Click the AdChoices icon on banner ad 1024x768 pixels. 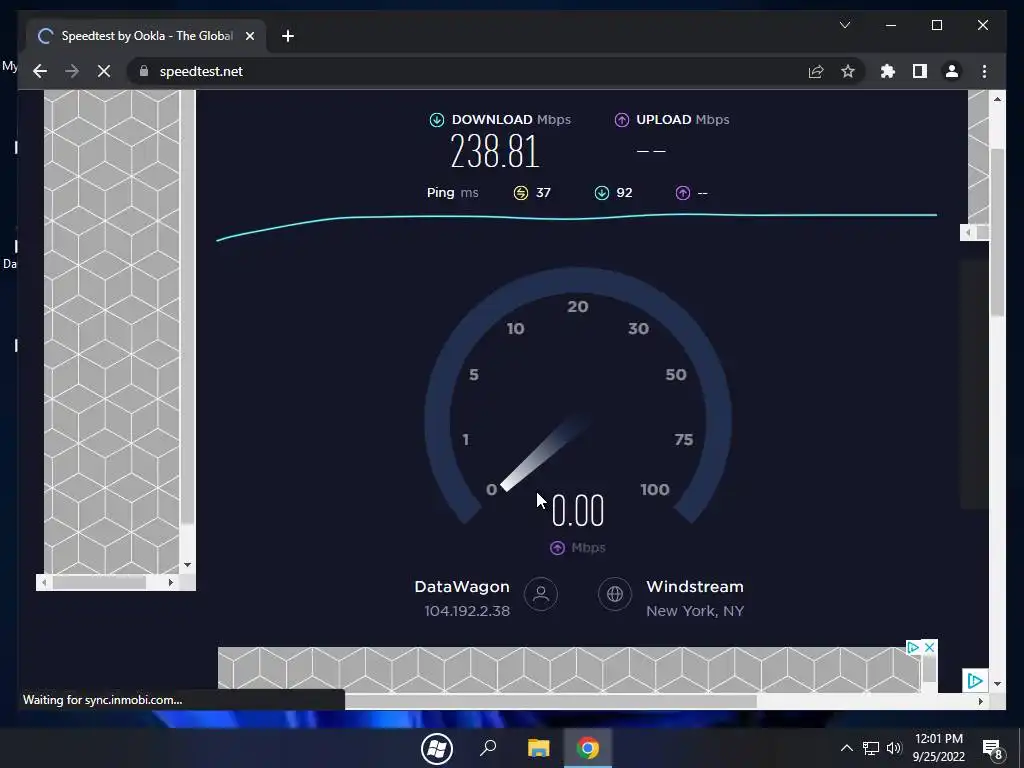[913, 647]
